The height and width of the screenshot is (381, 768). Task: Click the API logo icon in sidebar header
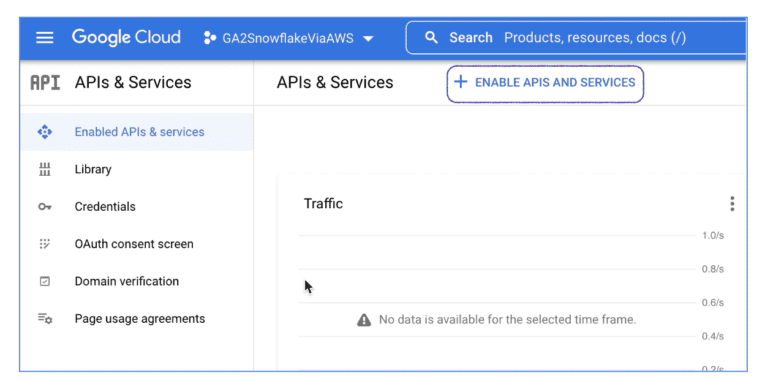45,83
